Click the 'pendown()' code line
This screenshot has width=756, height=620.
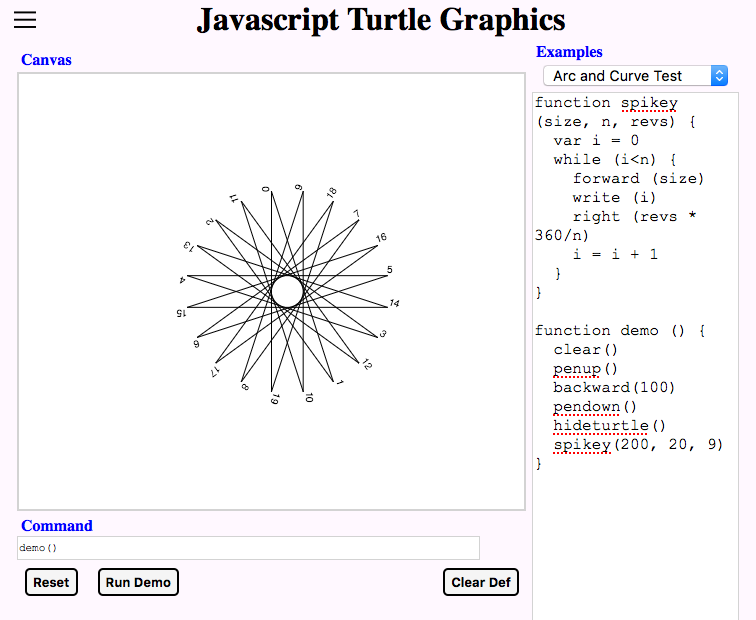click(595, 407)
